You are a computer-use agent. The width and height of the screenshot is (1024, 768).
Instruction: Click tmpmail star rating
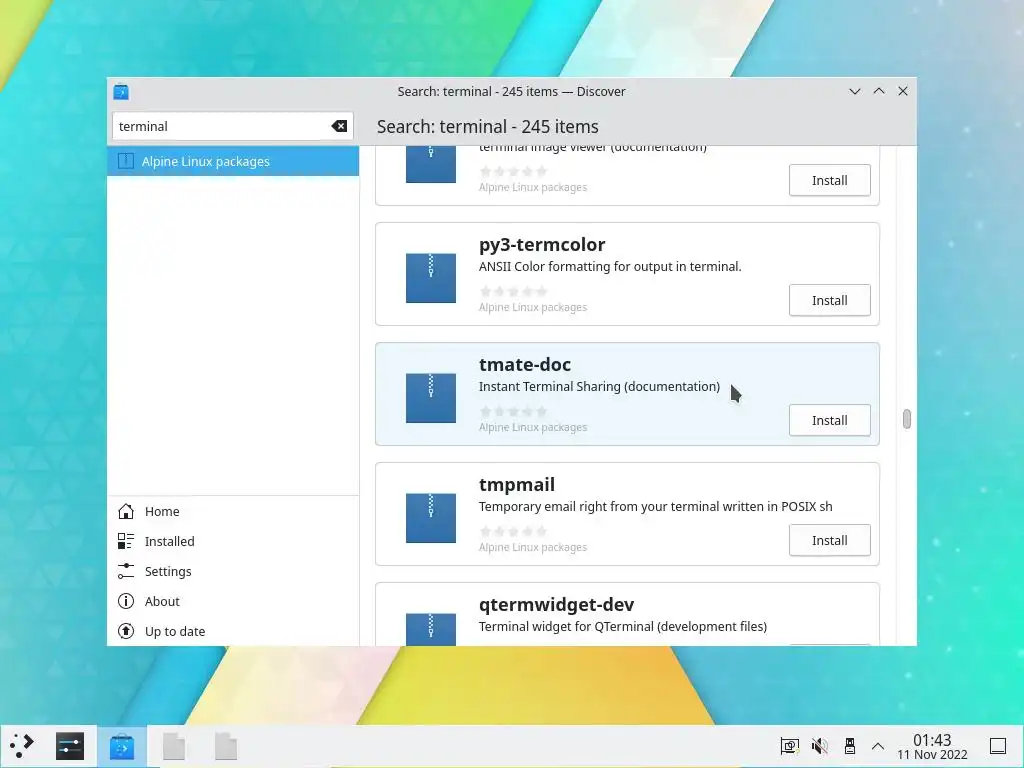pyautogui.click(x=513, y=532)
